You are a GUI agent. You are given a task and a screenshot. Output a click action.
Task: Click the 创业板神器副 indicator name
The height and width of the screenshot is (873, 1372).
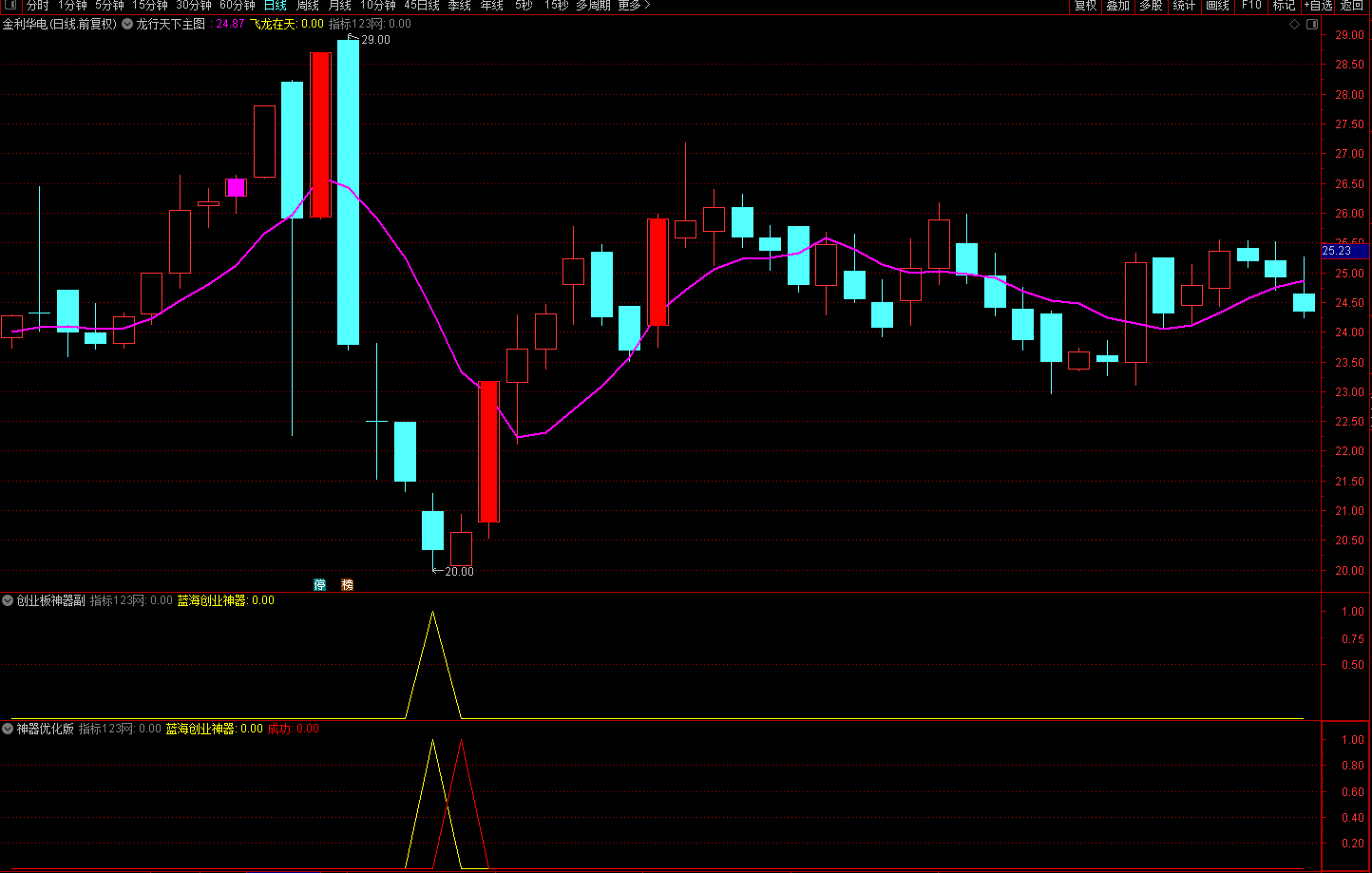pyautogui.click(x=51, y=600)
